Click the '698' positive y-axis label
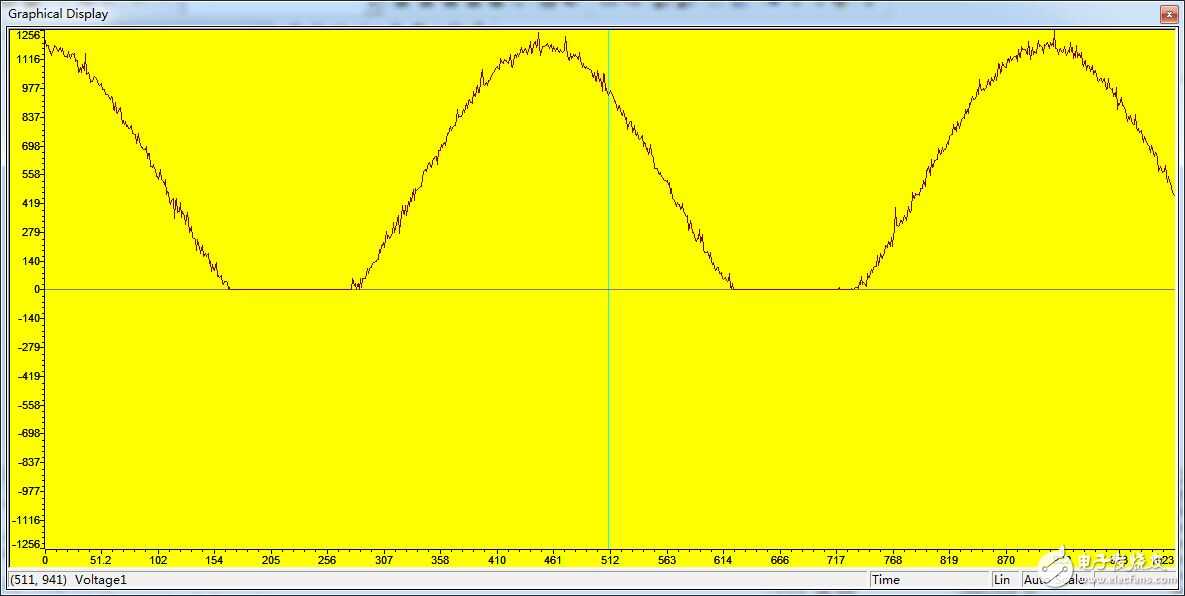Screen dimensions: 1185x596 (32, 146)
